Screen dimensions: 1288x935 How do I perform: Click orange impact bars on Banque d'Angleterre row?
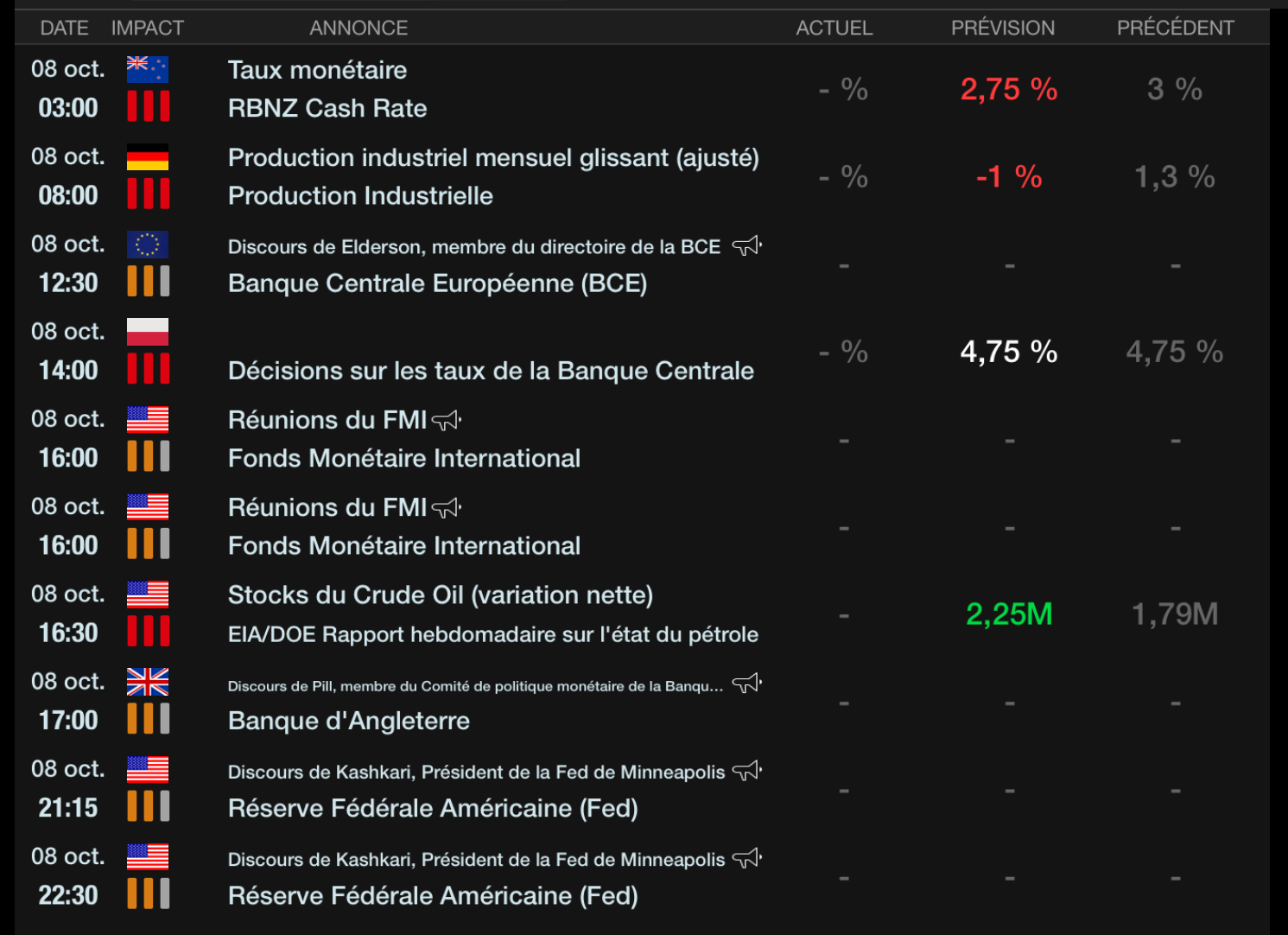tap(148, 719)
